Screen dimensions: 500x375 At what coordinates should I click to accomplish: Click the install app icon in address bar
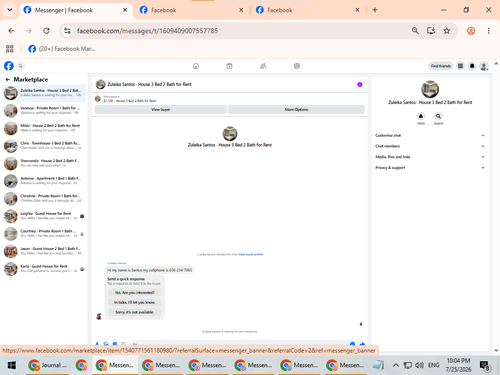click(x=431, y=31)
